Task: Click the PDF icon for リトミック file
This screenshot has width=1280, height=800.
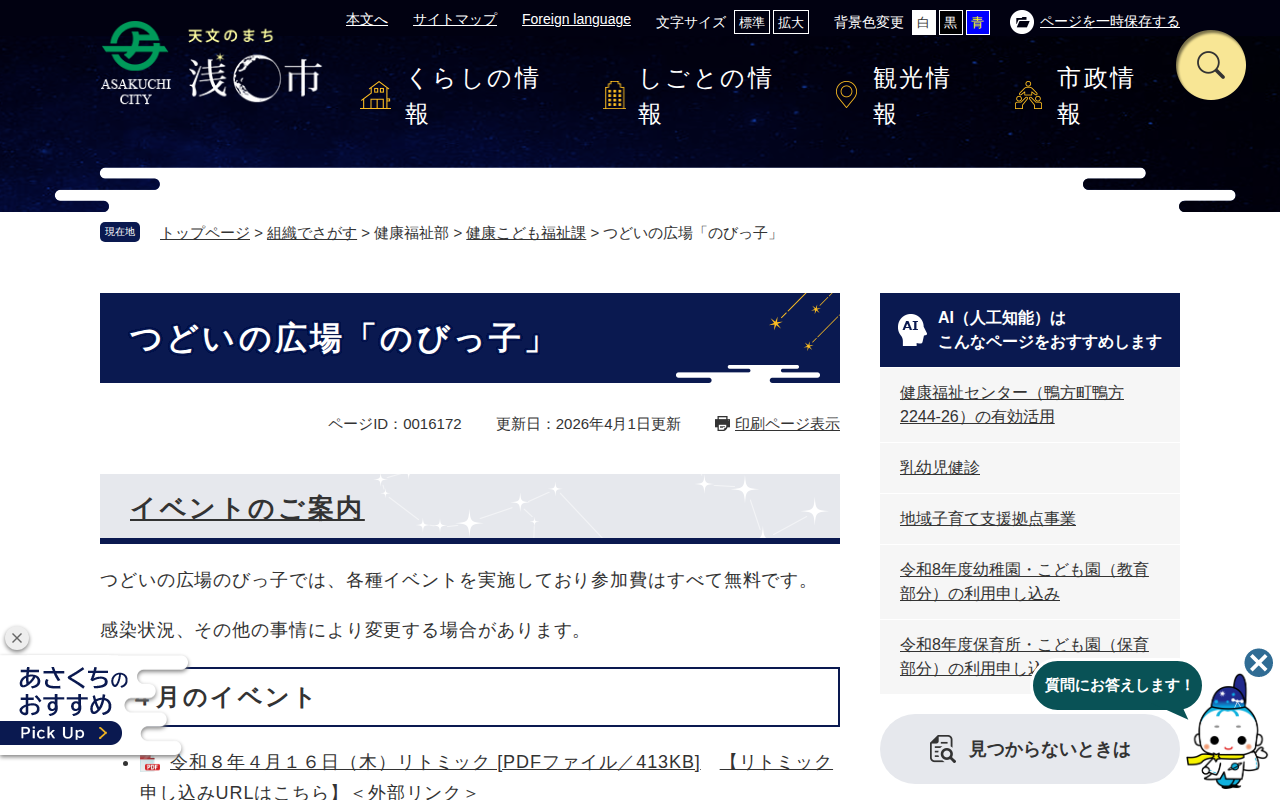Action: tap(150, 762)
